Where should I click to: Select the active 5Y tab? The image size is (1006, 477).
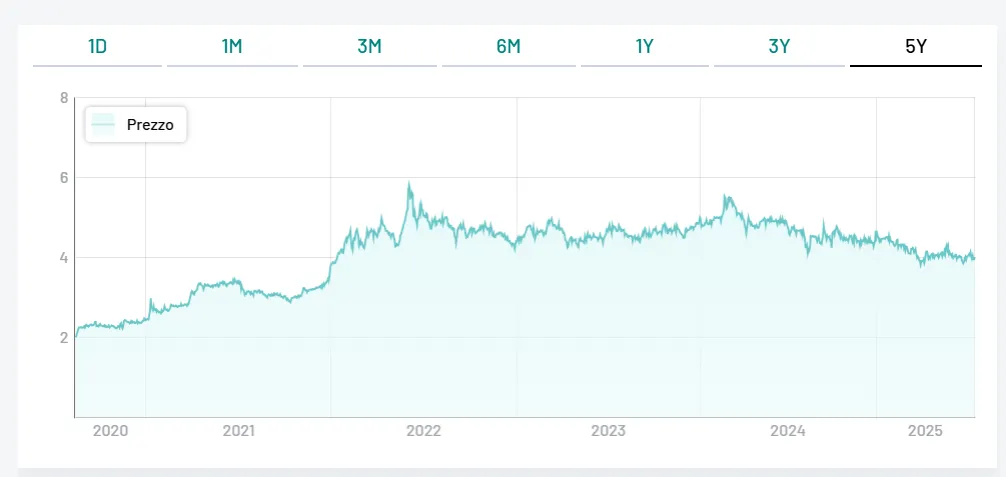pos(916,46)
